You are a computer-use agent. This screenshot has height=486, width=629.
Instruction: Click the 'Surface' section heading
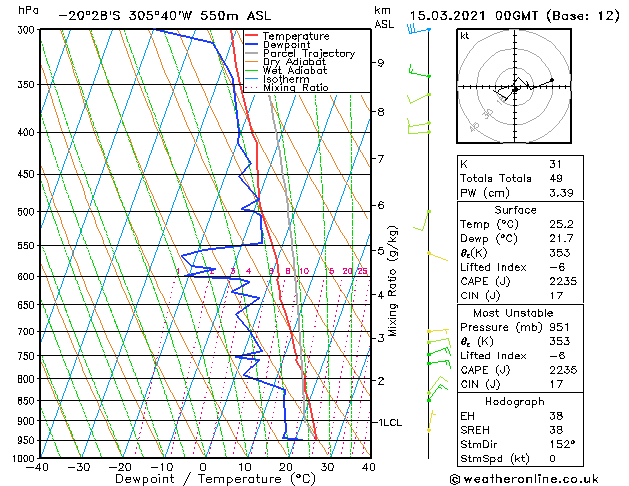click(x=515, y=210)
